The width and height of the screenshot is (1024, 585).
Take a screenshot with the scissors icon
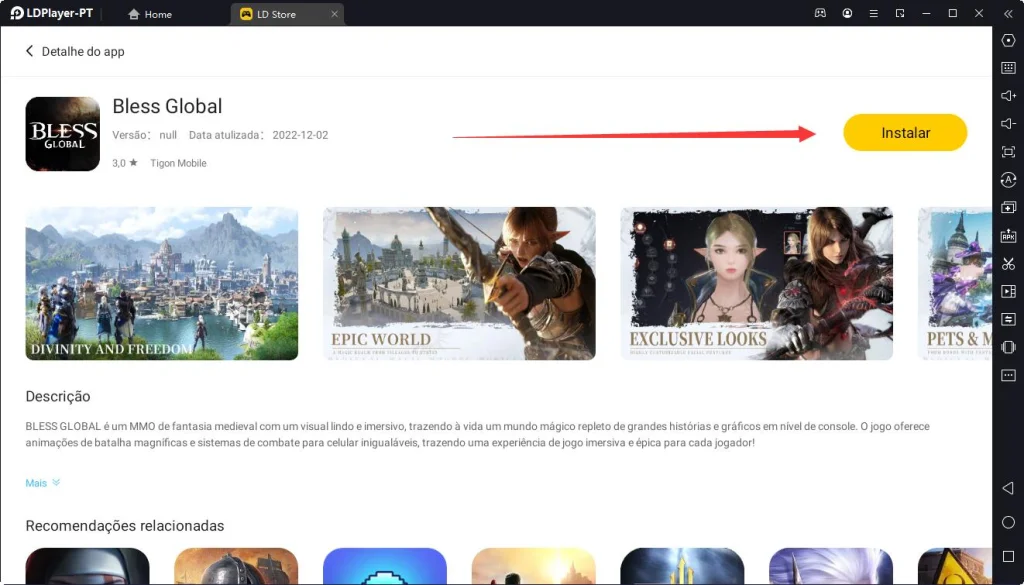click(x=1008, y=264)
